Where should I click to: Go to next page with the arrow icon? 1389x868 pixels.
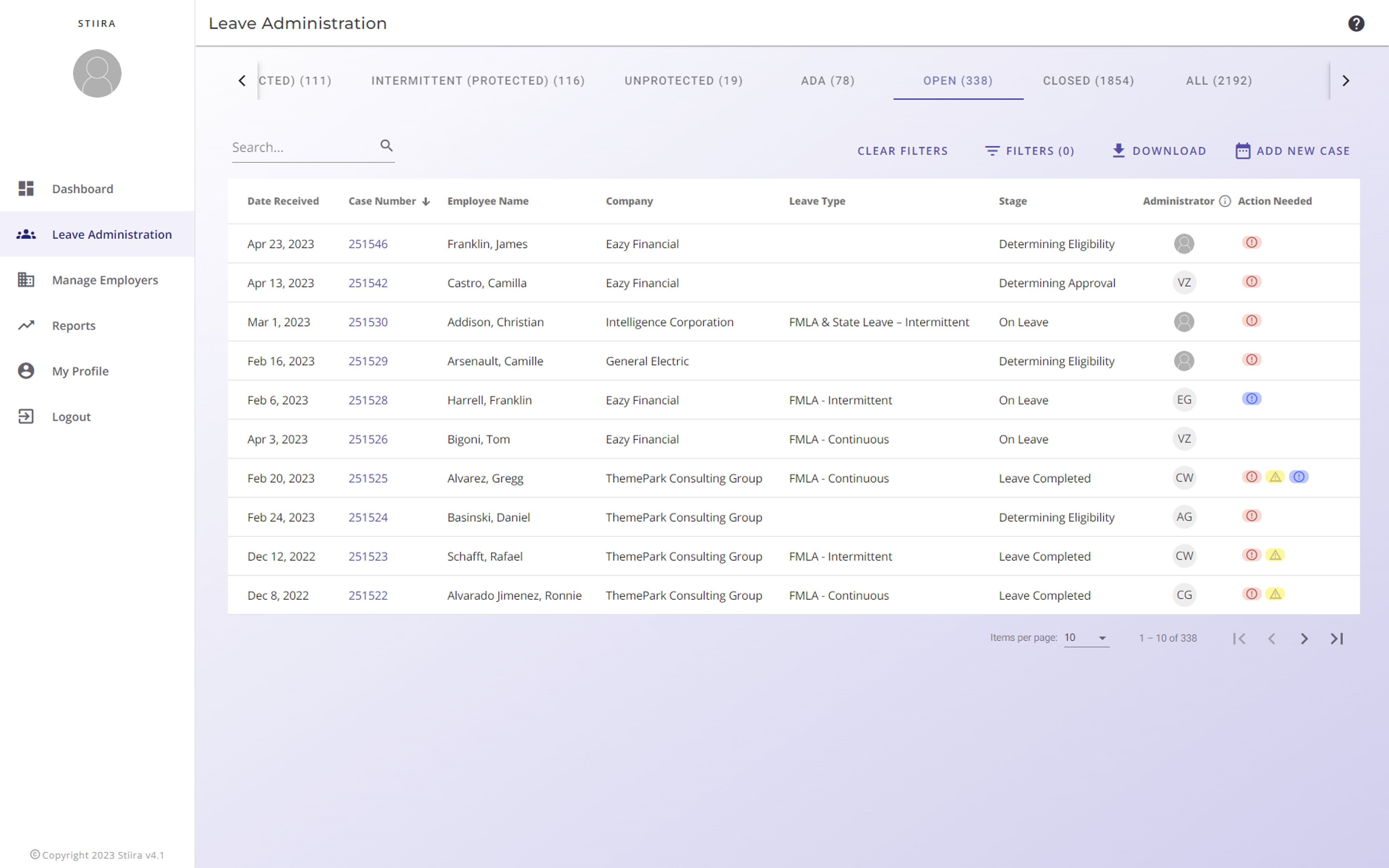(x=1304, y=638)
